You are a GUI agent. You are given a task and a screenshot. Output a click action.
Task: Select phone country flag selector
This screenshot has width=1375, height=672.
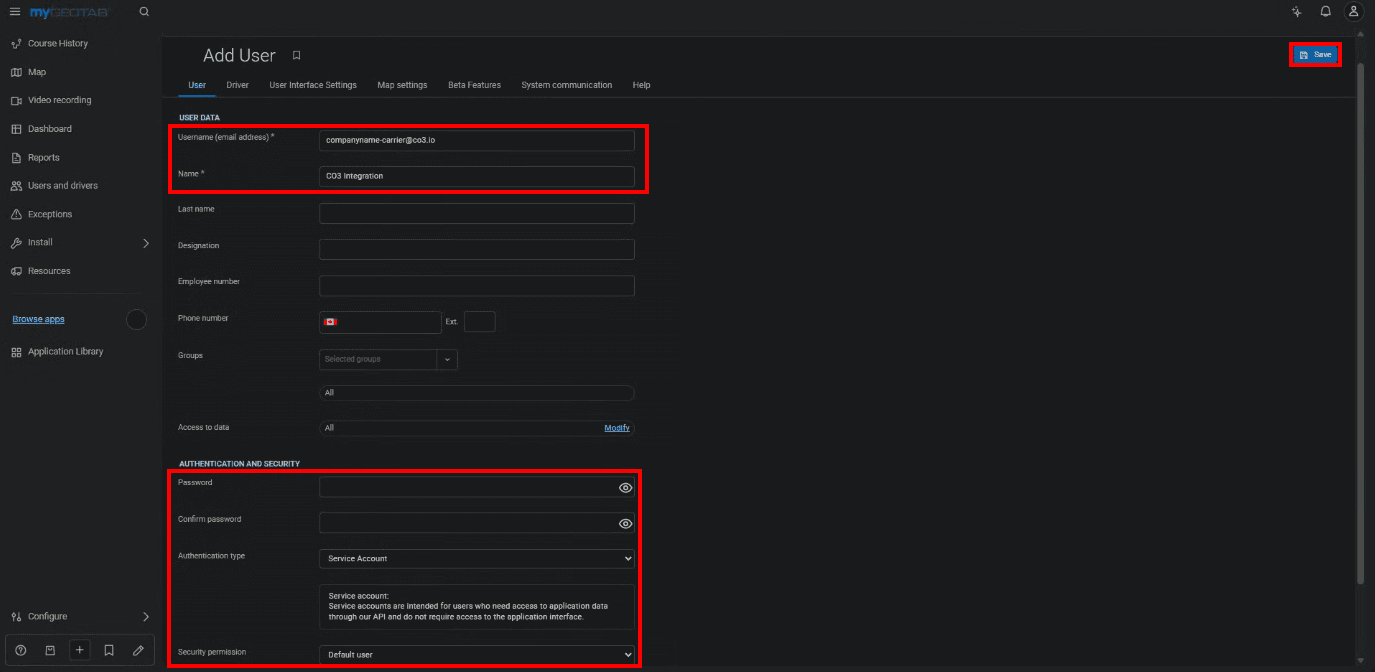[331, 322]
